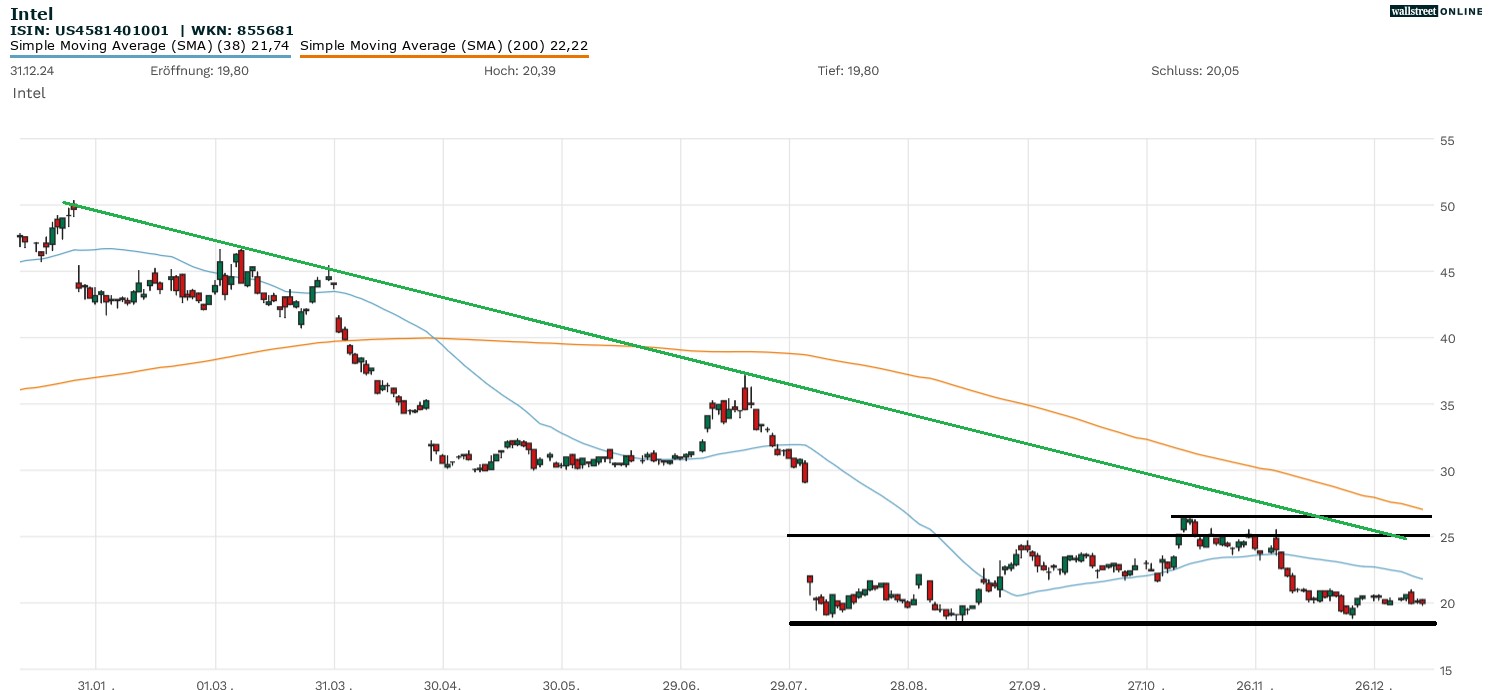Click the blue underline beneath SMA (38)

click(150, 56)
